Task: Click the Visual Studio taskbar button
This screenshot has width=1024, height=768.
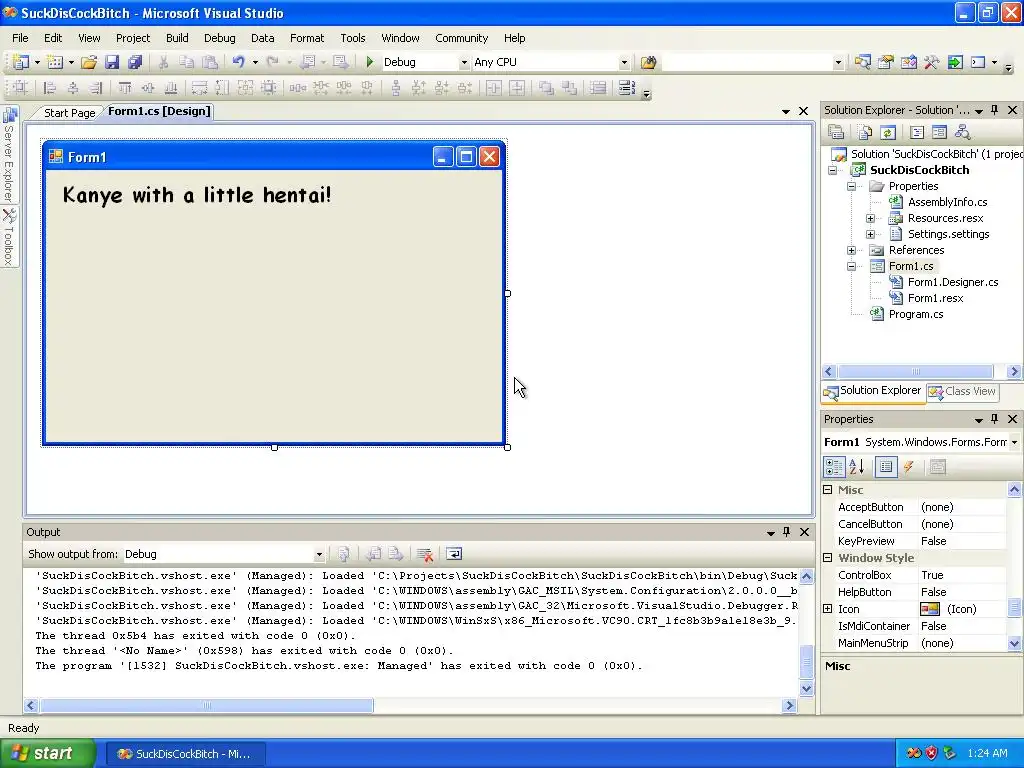Action: tap(184, 754)
